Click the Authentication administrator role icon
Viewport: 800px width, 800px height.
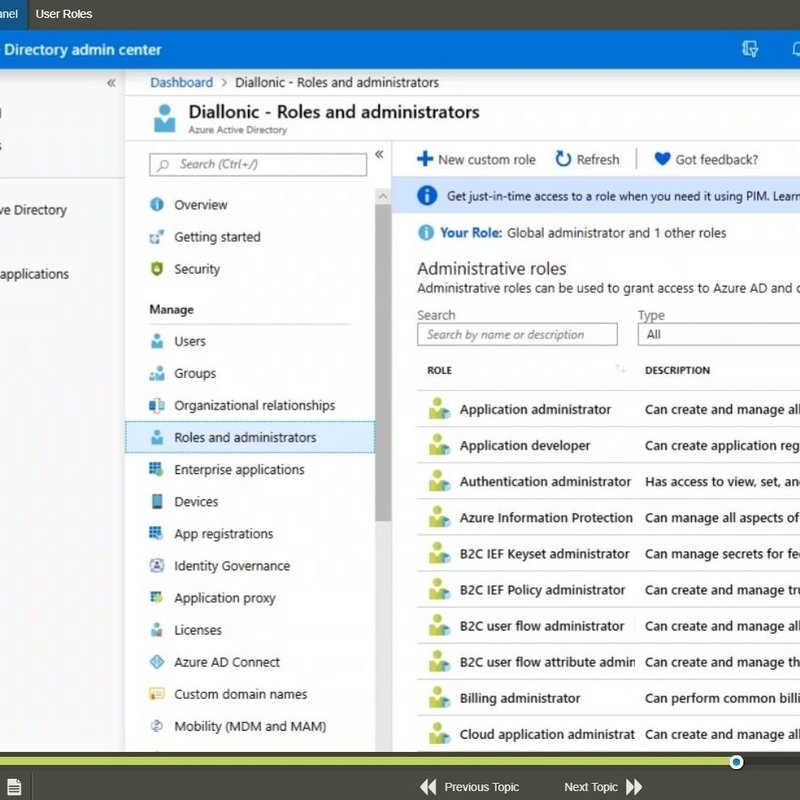pos(439,481)
